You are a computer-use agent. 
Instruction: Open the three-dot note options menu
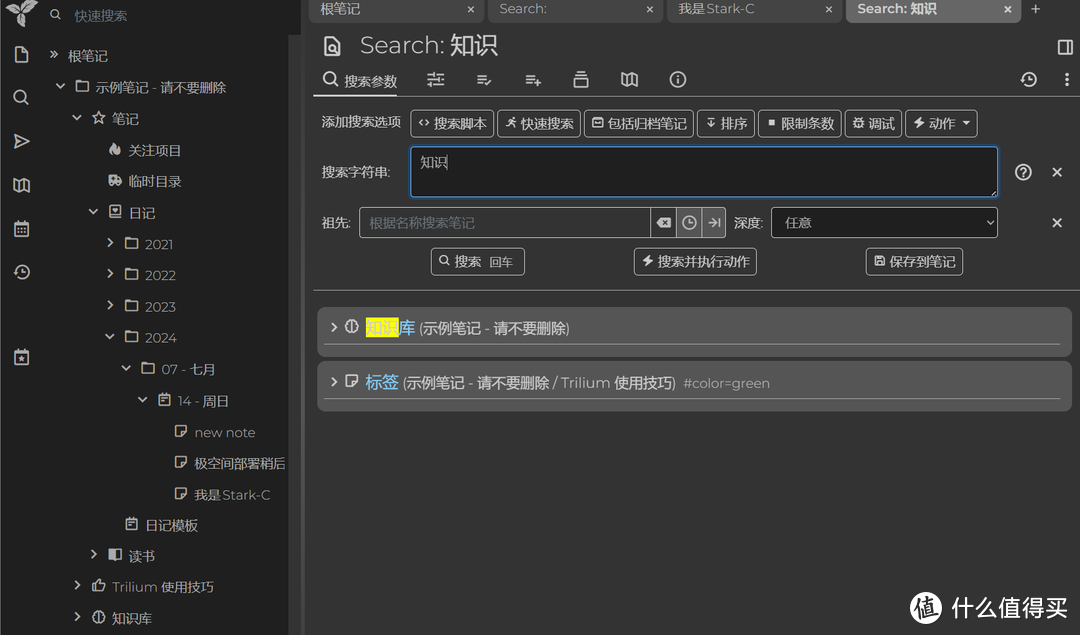pyautogui.click(x=1066, y=79)
